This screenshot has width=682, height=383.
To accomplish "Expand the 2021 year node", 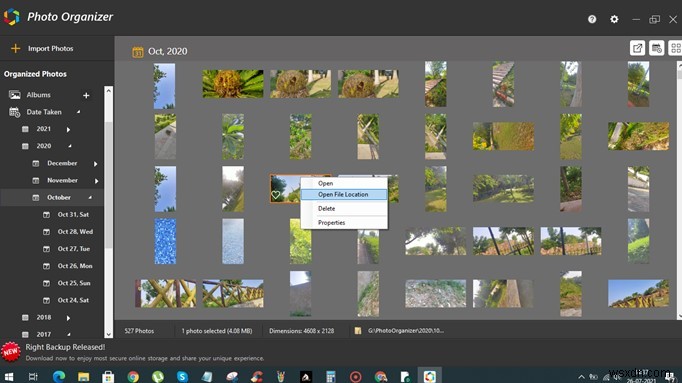I will (x=68, y=130).
